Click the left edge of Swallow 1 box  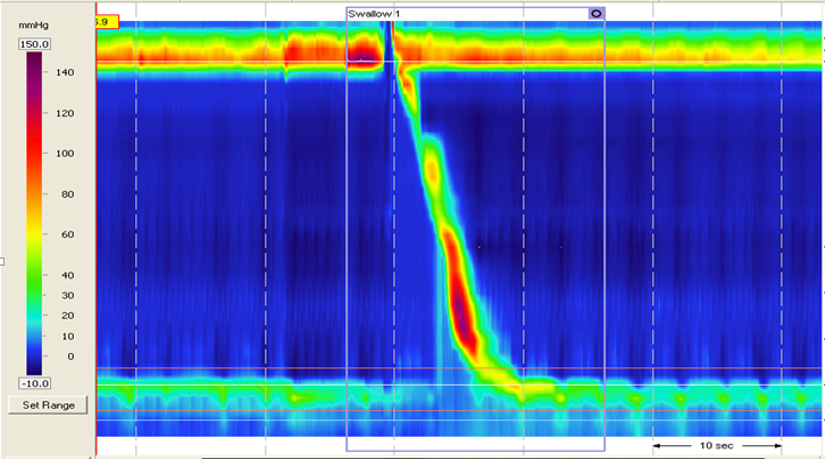(x=347, y=250)
